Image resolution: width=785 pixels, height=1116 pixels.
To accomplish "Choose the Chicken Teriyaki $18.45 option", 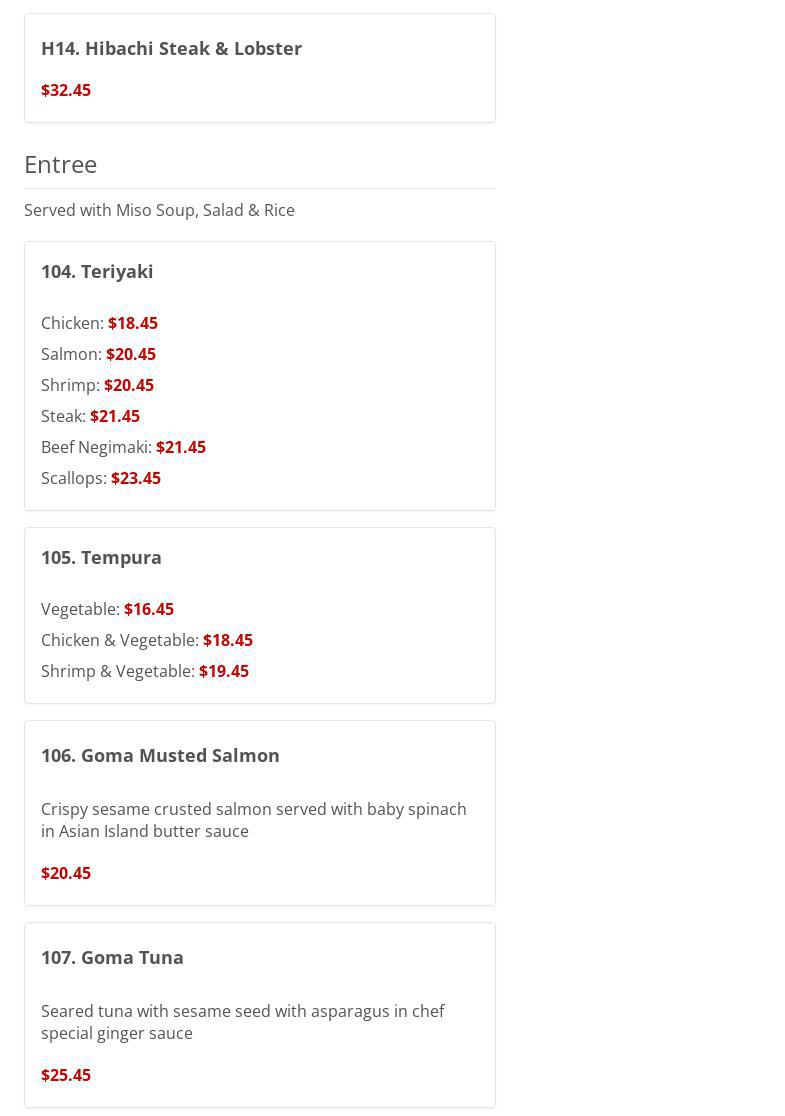I will coord(100,323).
